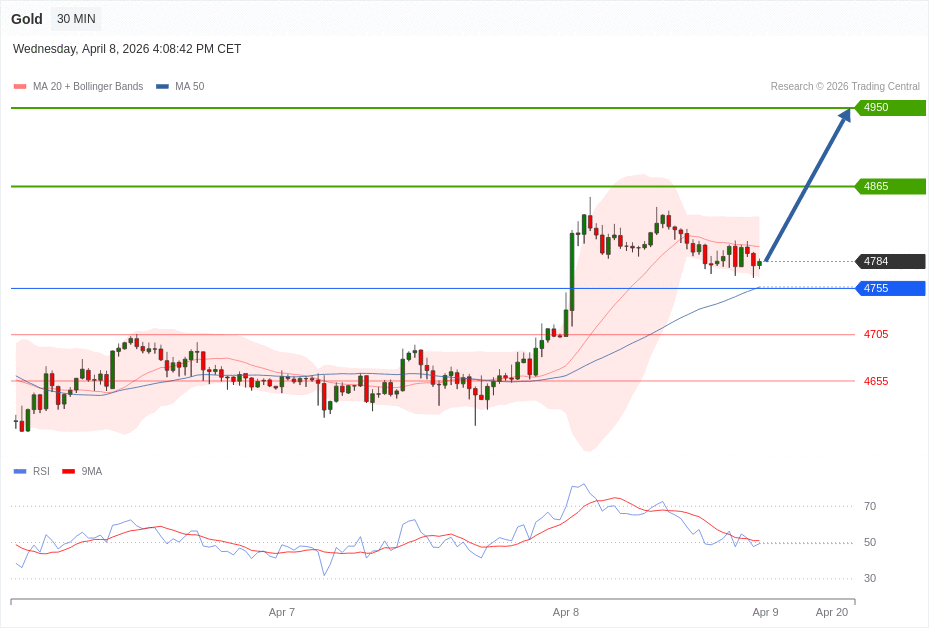
Task: Toggle the 9MA legend entry
Action: [91, 471]
